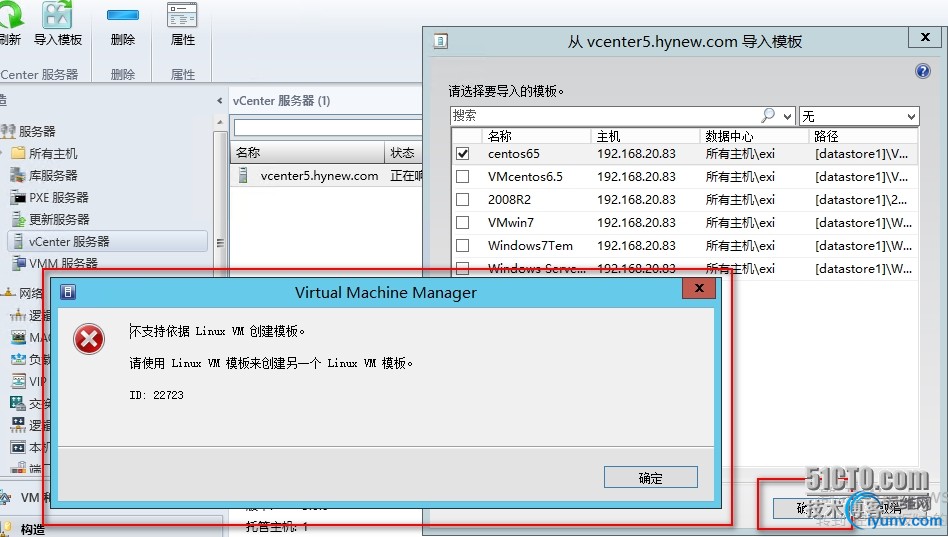
Task: Click 状态 column header in vCenter server list
Action: tap(403, 152)
